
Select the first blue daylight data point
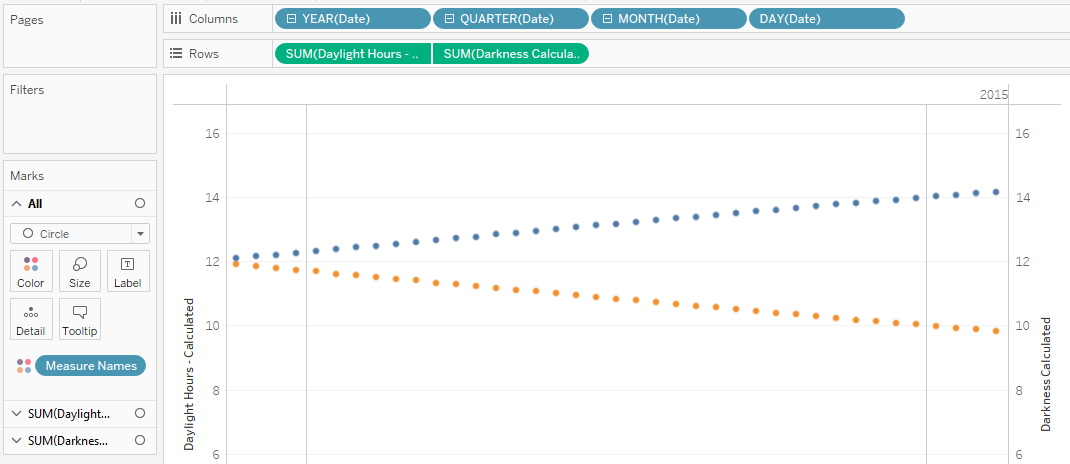click(x=236, y=258)
